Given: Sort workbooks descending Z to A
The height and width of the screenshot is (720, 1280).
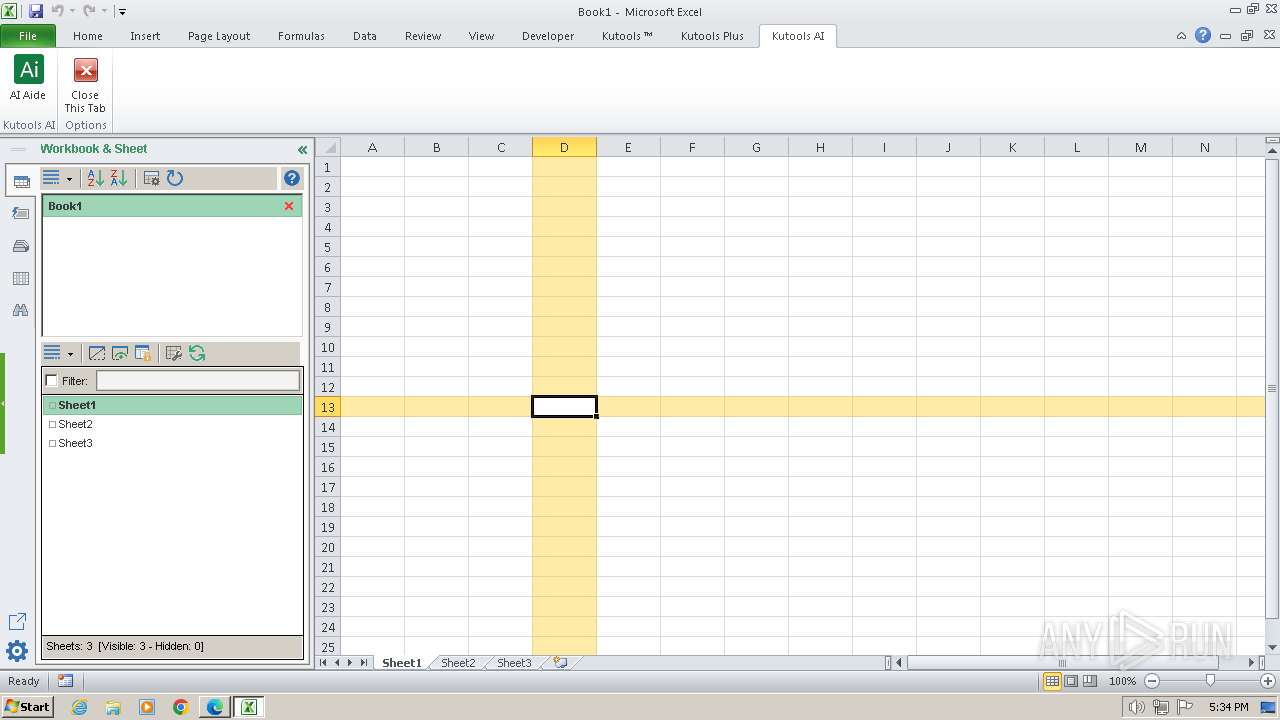Looking at the screenshot, I should click(119, 178).
